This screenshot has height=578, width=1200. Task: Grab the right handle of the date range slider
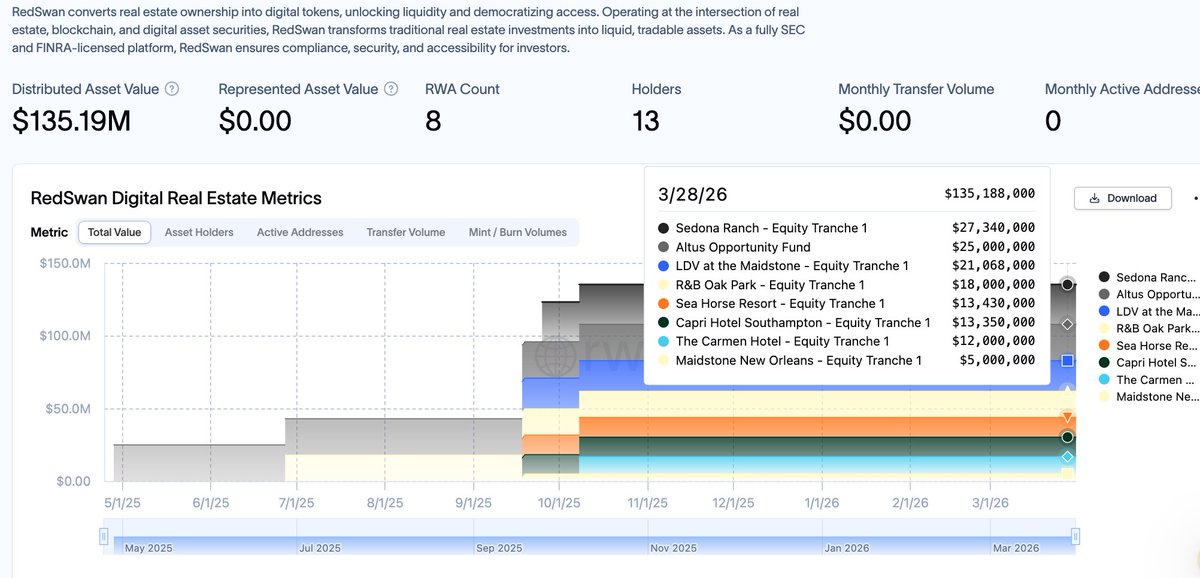coord(1075,536)
